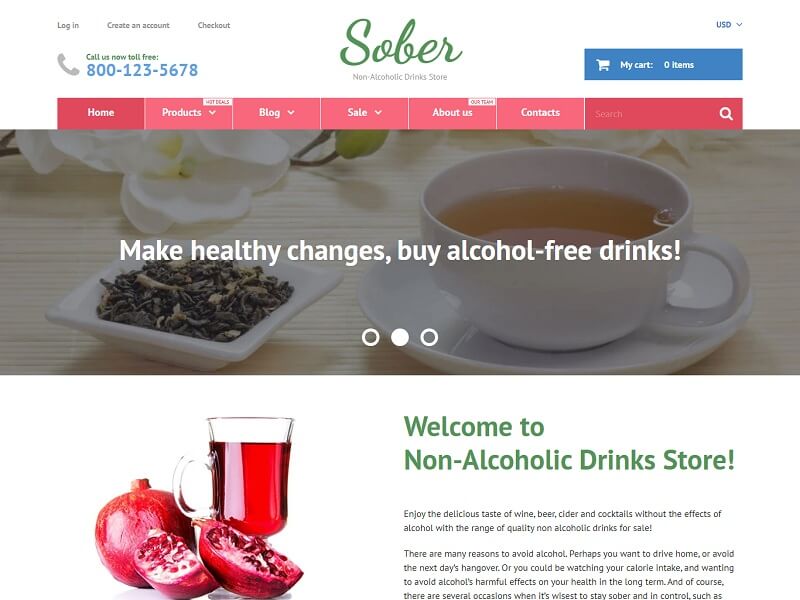Viewport: 800px width, 600px height.
Task: Focus the Search input field
Action: (x=652, y=114)
